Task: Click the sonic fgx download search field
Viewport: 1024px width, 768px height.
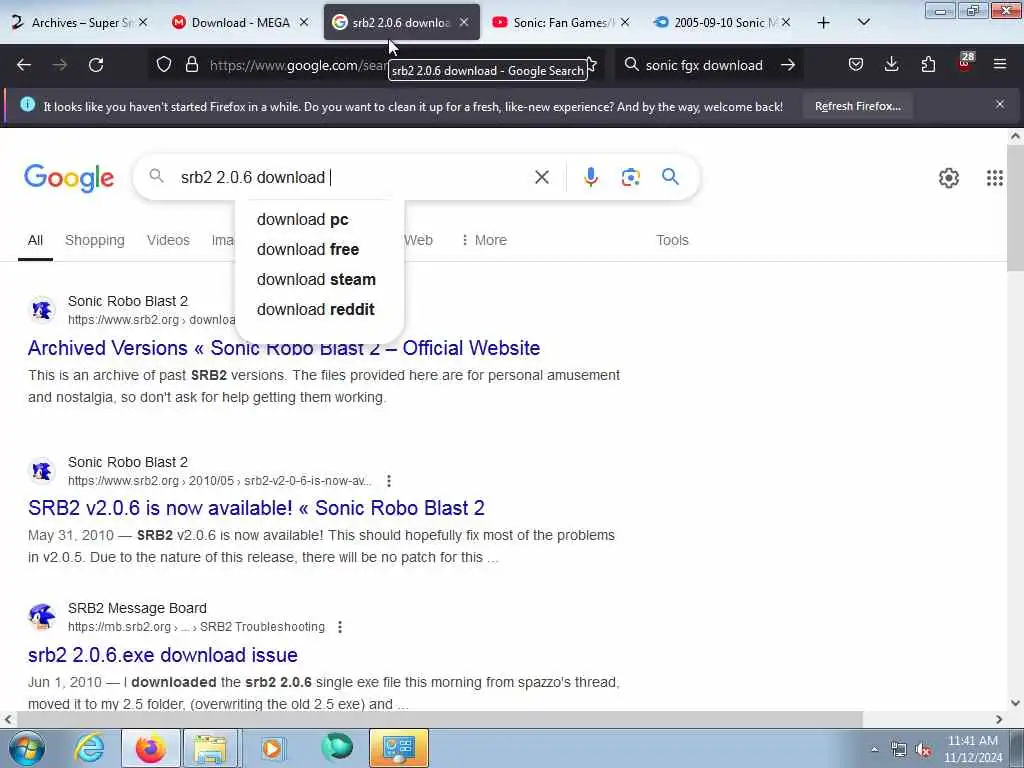Action: pos(704,65)
